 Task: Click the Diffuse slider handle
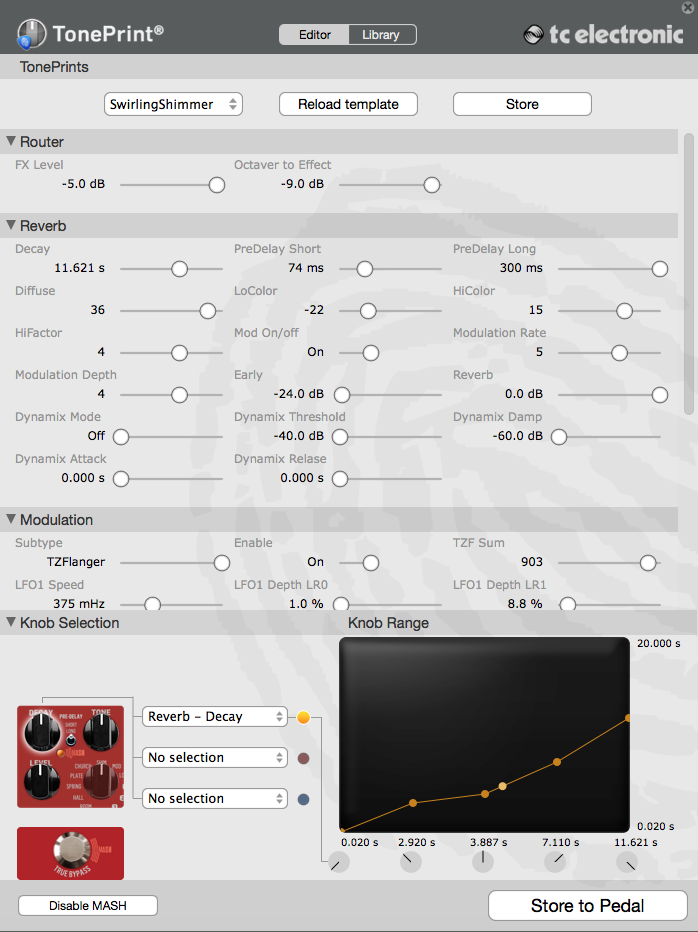pyautogui.click(x=207, y=311)
